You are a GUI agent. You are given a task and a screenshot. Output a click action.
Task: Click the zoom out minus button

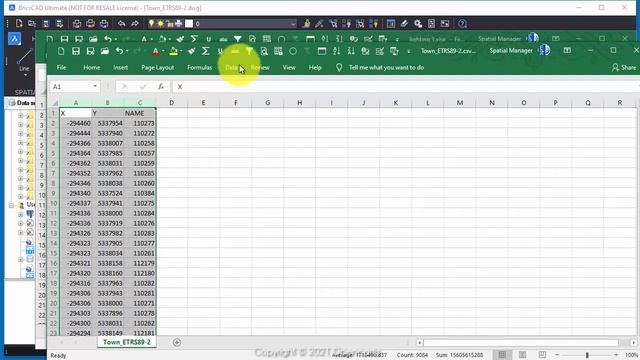(557, 355)
